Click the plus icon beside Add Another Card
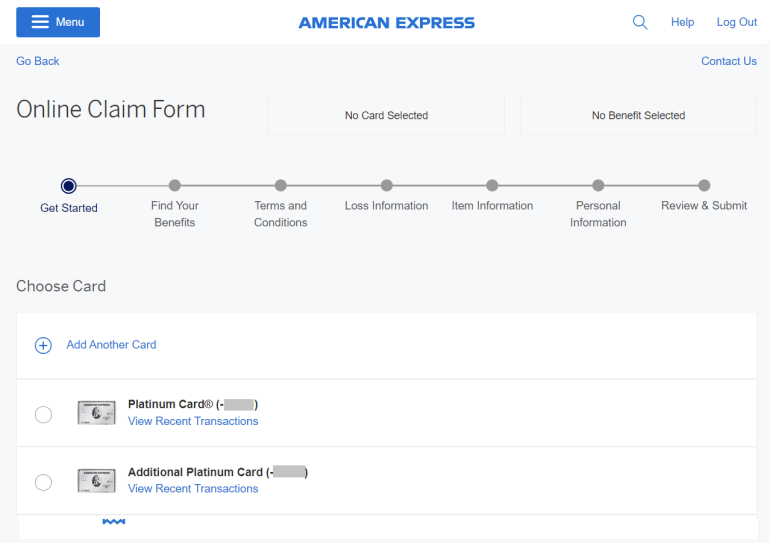 tap(43, 345)
